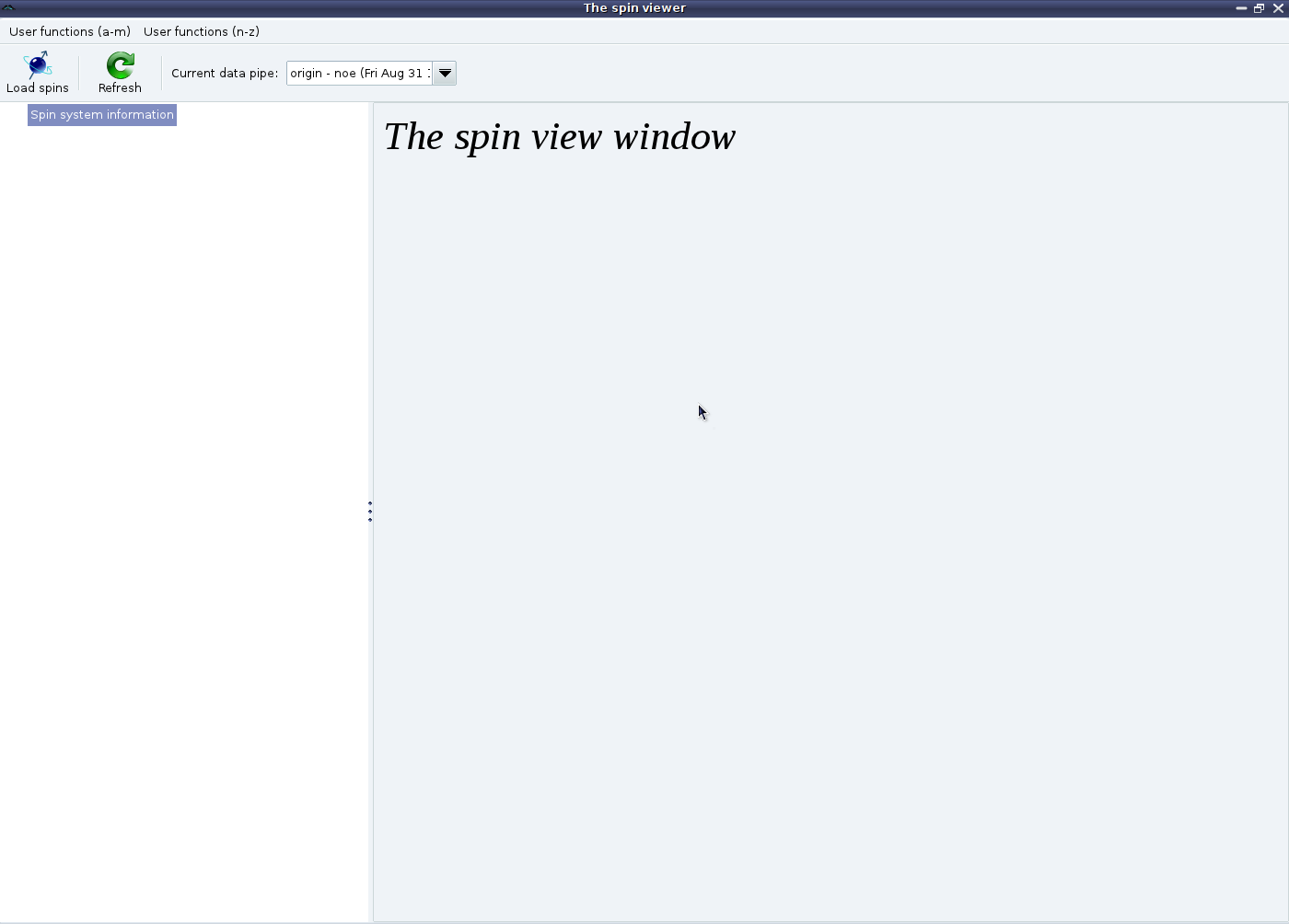This screenshot has height=924, width=1289.
Task: Restore the spin viewer window size
Action: [x=1259, y=7]
